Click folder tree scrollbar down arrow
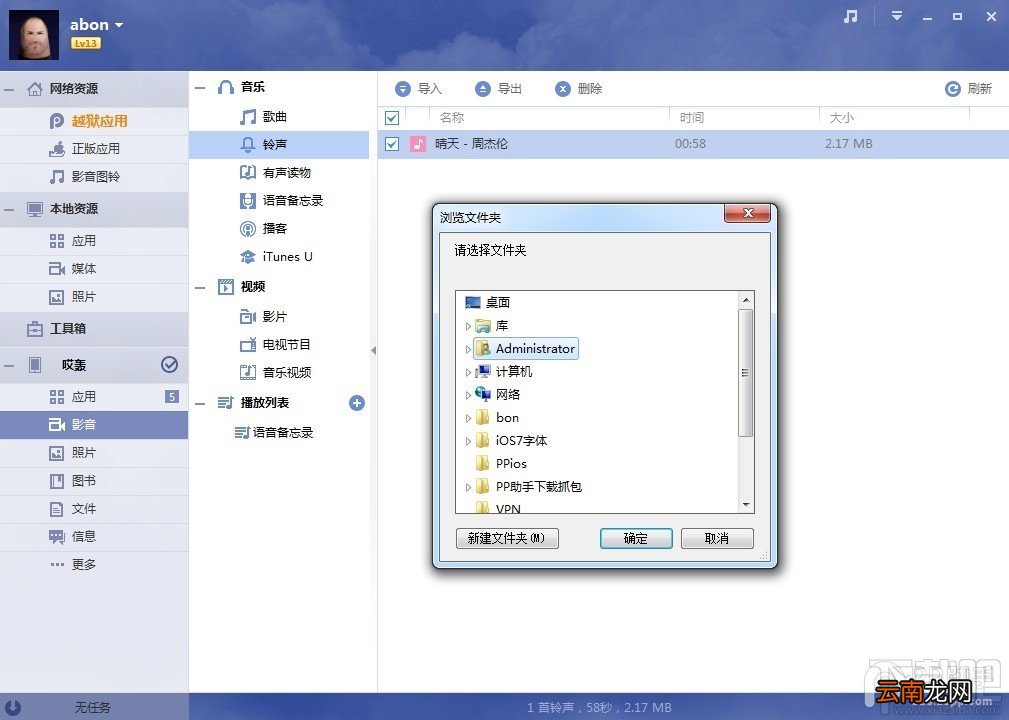 click(x=746, y=505)
